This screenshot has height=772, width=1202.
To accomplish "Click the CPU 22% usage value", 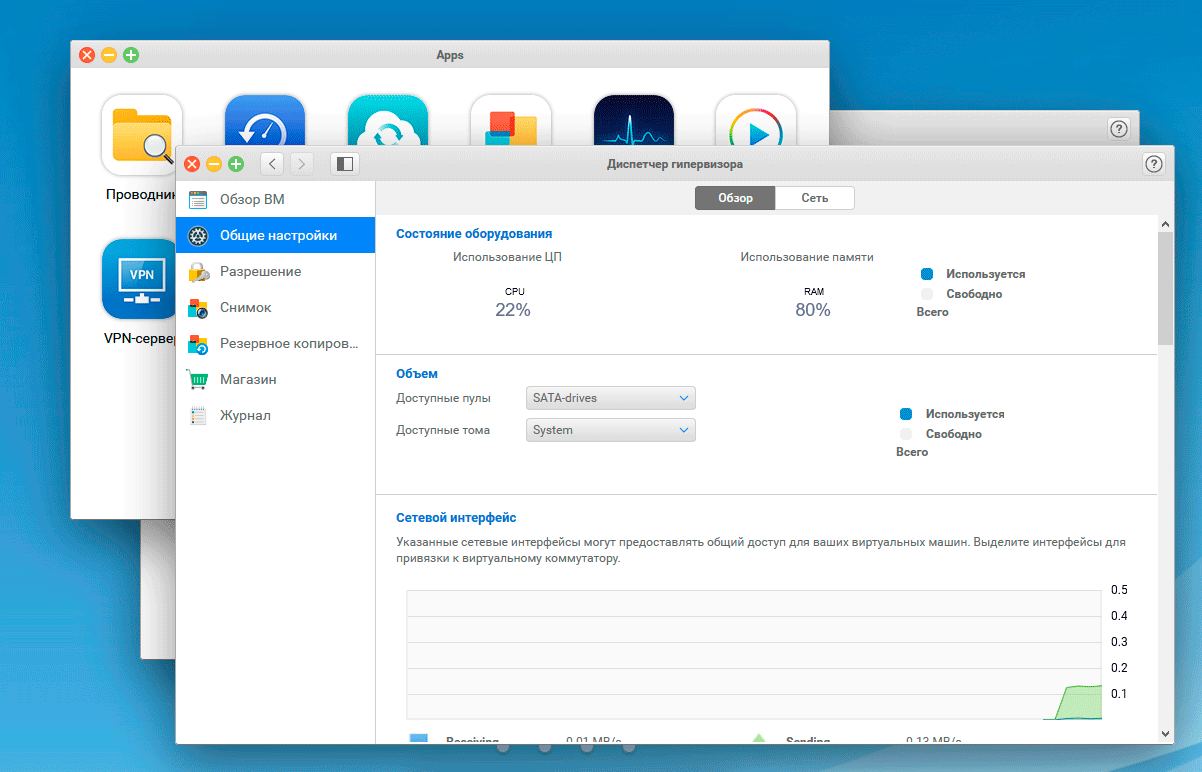I will tap(513, 310).
